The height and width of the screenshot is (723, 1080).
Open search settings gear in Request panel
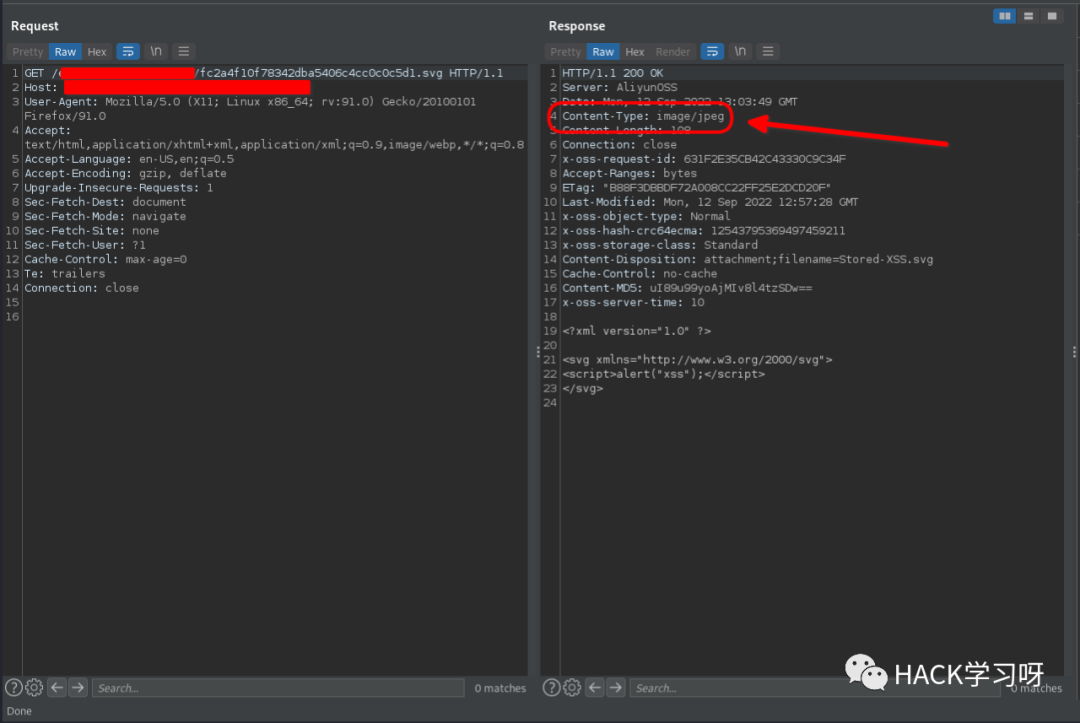pyautogui.click(x=34, y=687)
